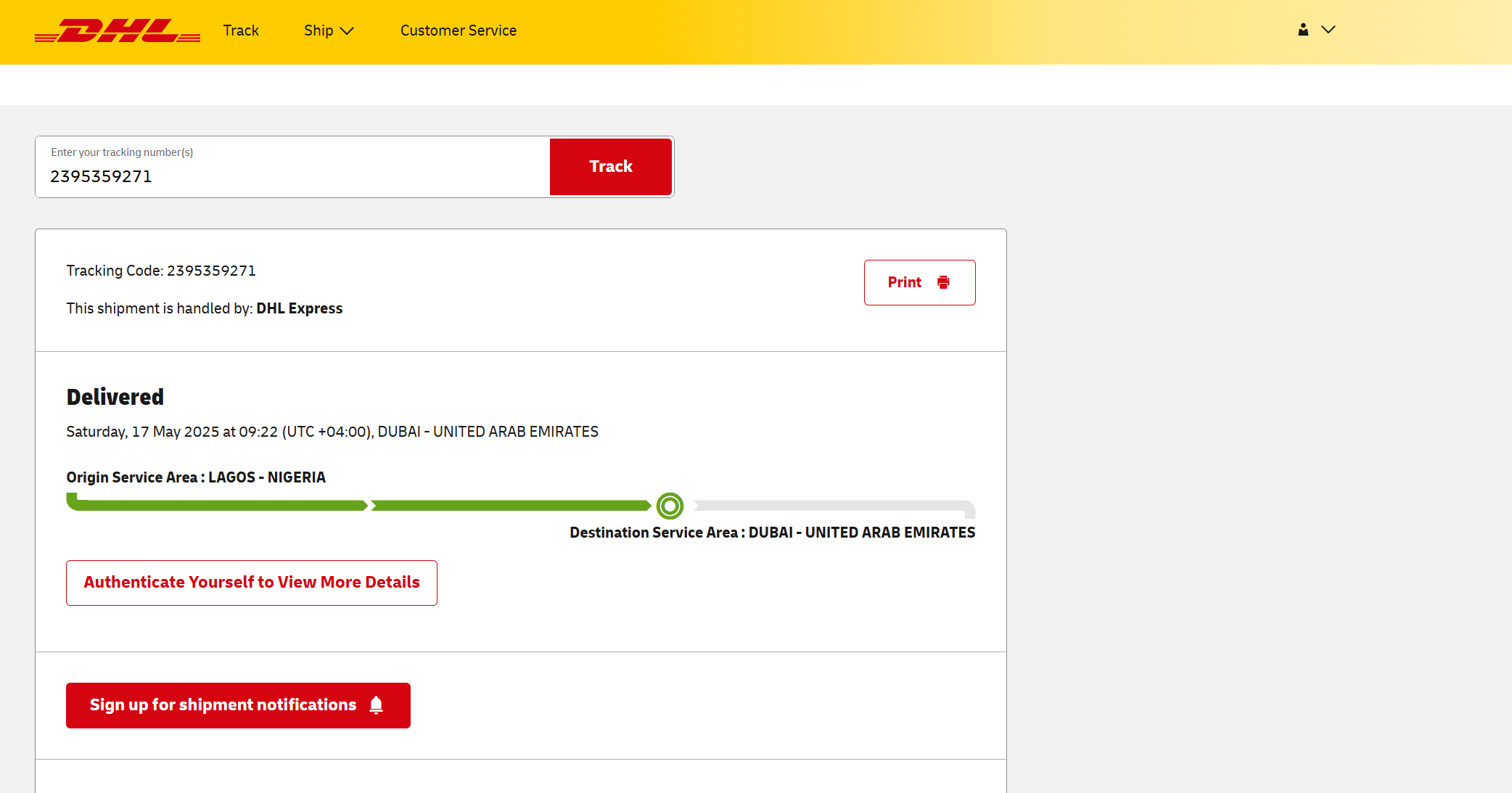This screenshot has width=1512, height=793.
Task: Click the Origin Service Area Lagos label
Action: pos(196,477)
